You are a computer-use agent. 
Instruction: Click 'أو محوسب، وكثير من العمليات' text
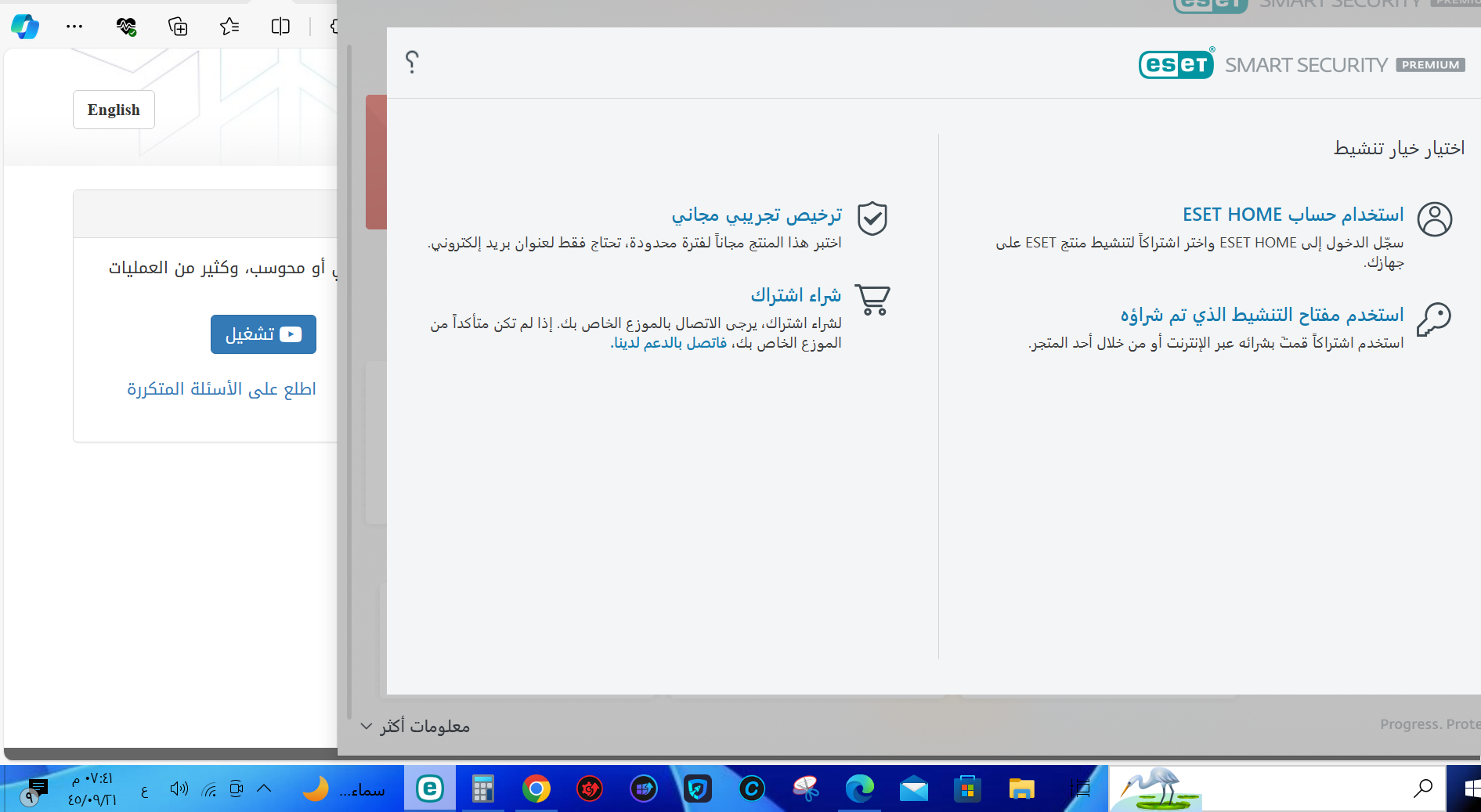(x=216, y=268)
